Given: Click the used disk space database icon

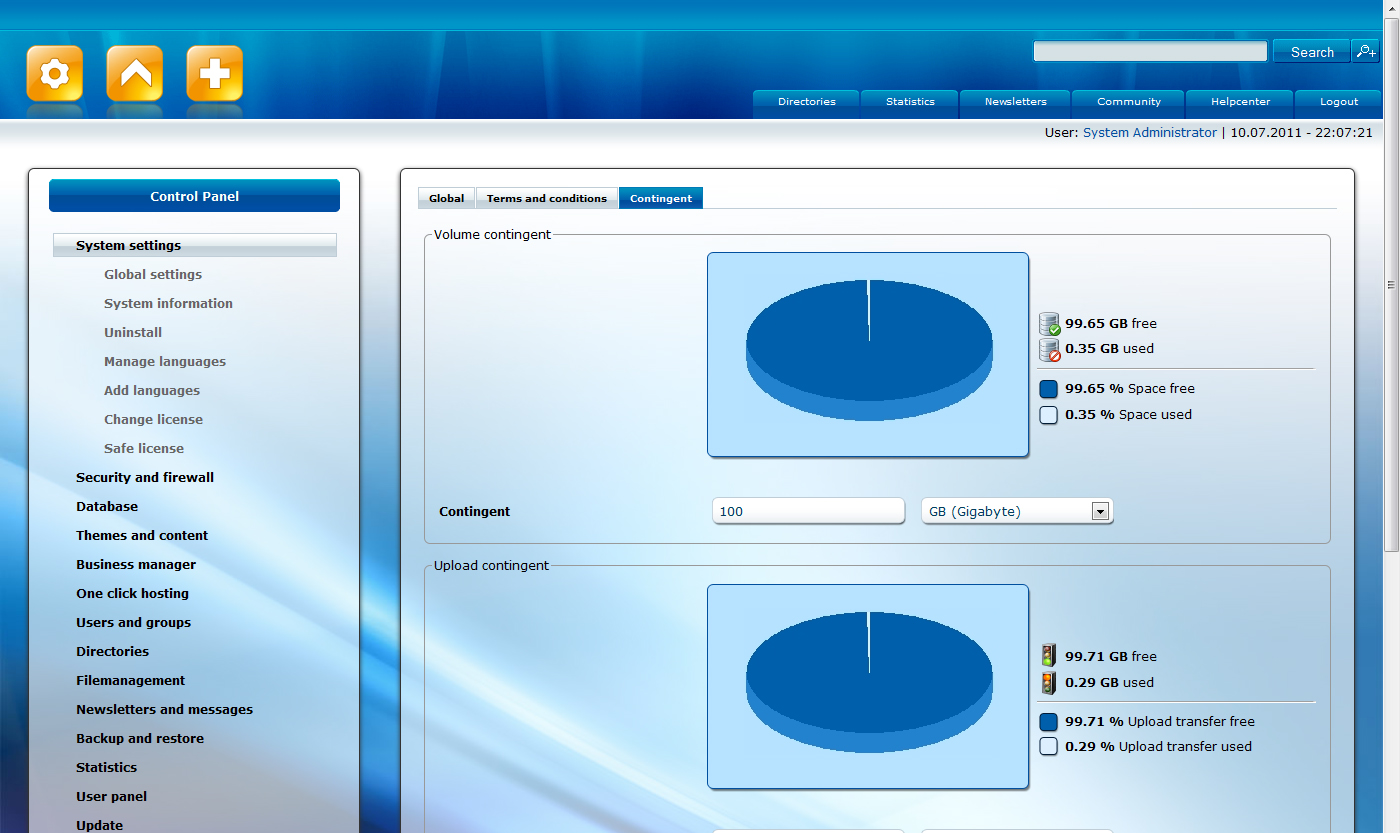Looking at the screenshot, I should point(1049,350).
